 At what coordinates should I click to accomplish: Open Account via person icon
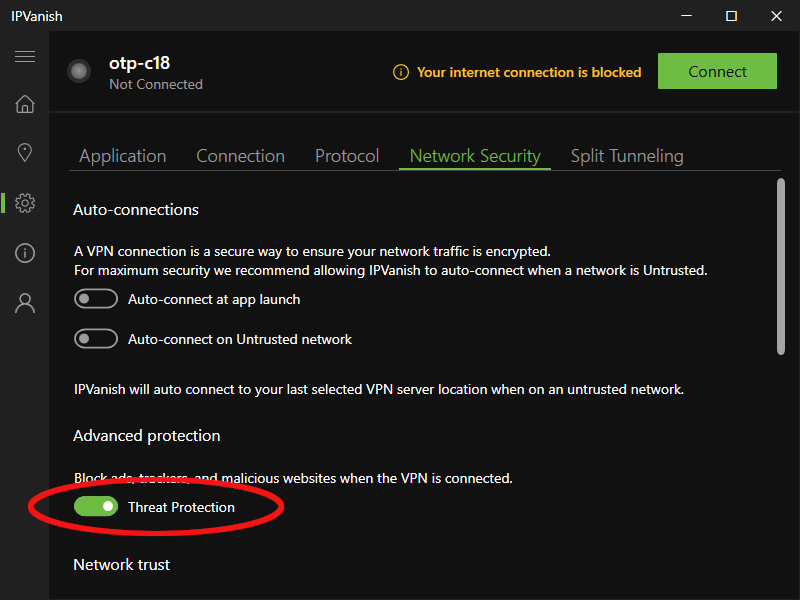[24, 303]
